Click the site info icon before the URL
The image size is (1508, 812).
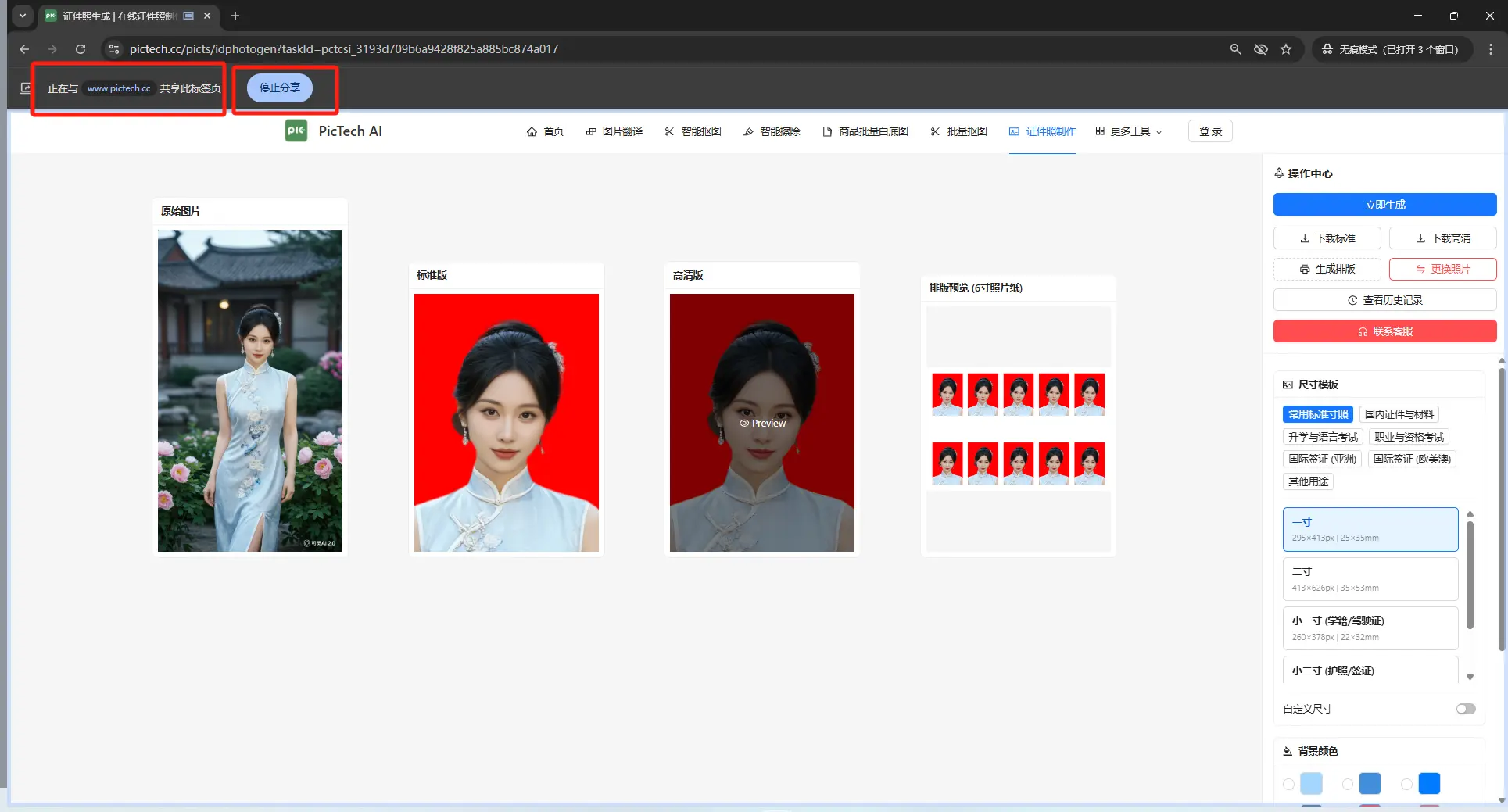[x=114, y=49]
